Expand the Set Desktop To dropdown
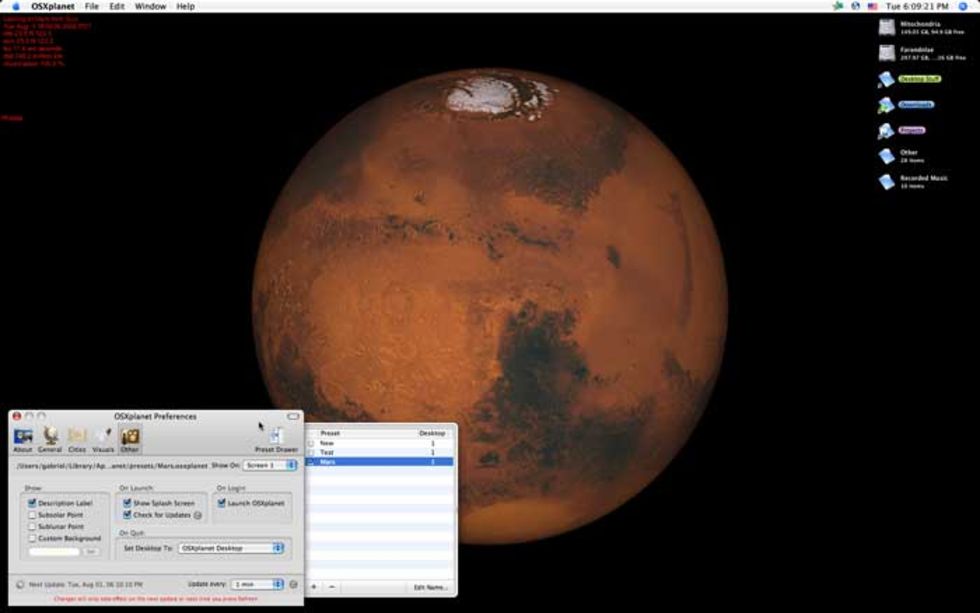The width and height of the screenshot is (980, 613). pyautogui.click(x=232, y=548)
